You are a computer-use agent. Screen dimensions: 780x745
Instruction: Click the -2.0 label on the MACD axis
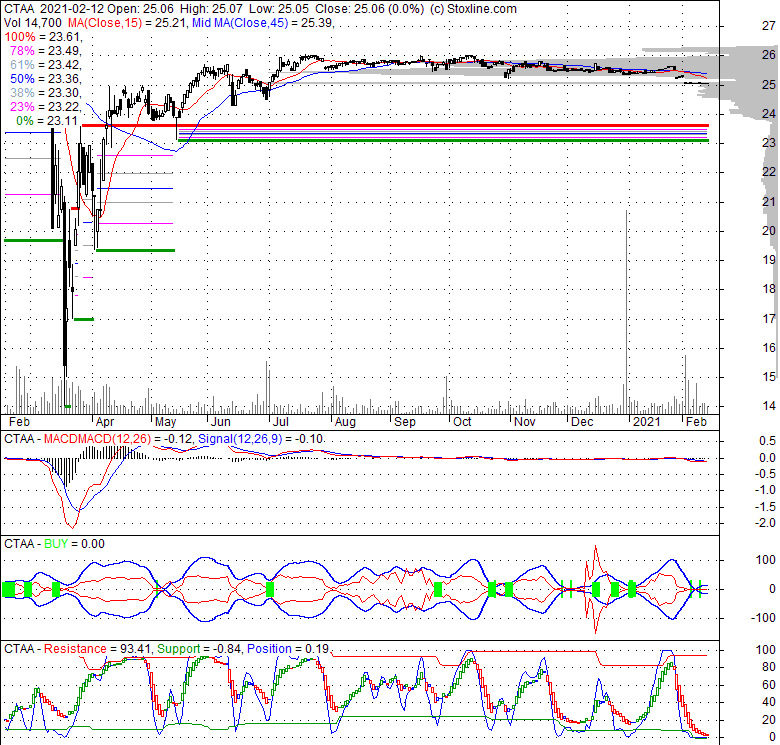click(766, 523)
